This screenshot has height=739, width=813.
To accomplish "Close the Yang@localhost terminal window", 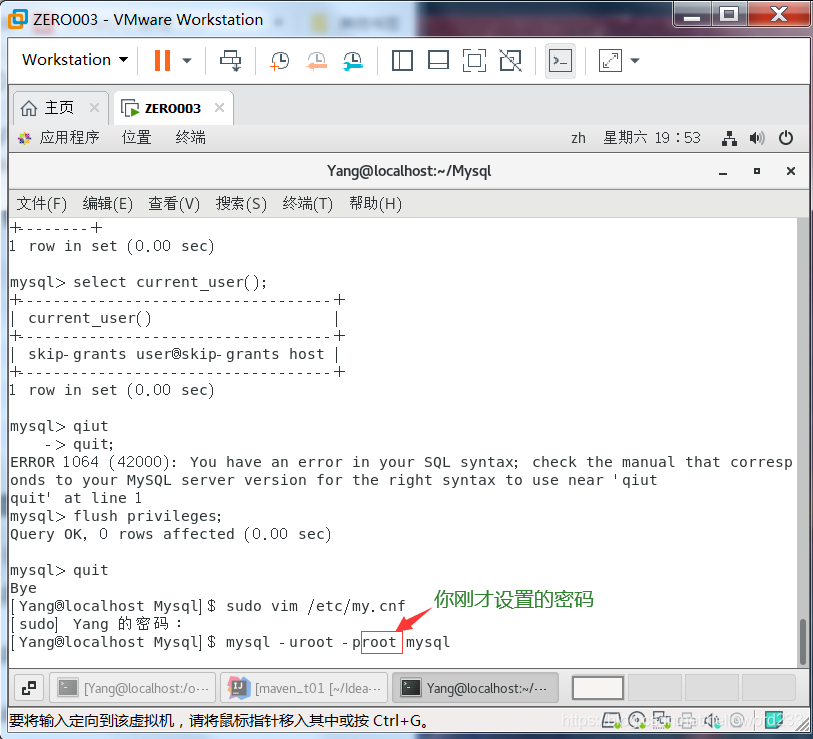I will (x=791, y=171).
